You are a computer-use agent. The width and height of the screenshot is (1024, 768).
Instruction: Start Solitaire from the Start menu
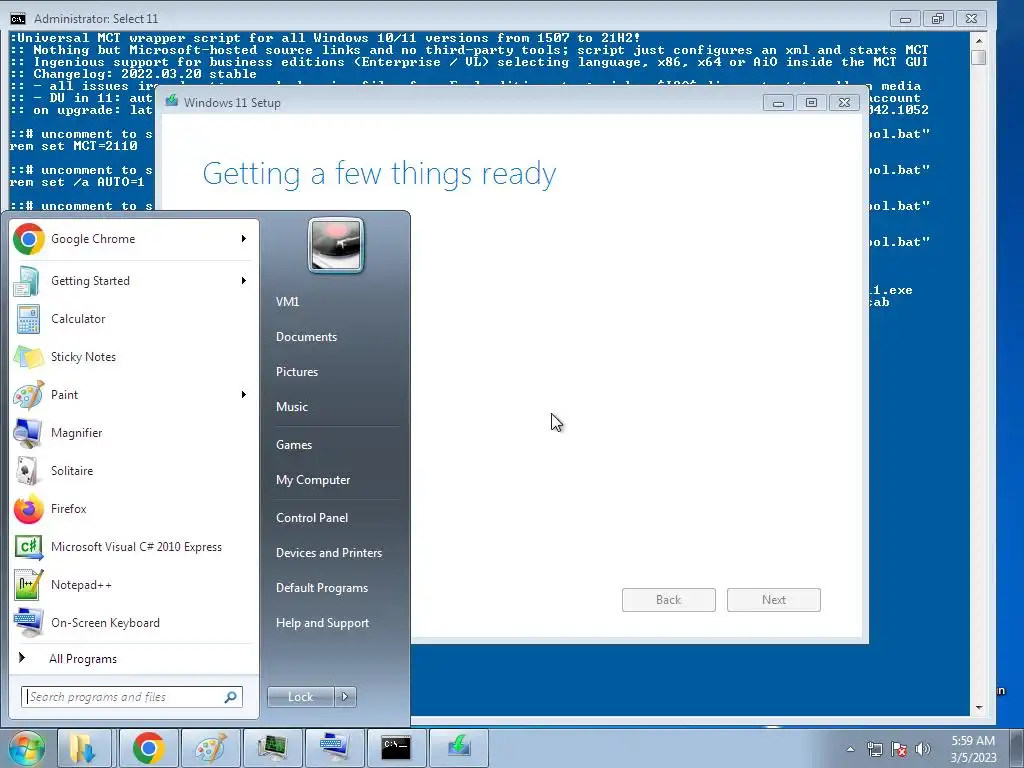pyautogui.click(x=133, y=470)
